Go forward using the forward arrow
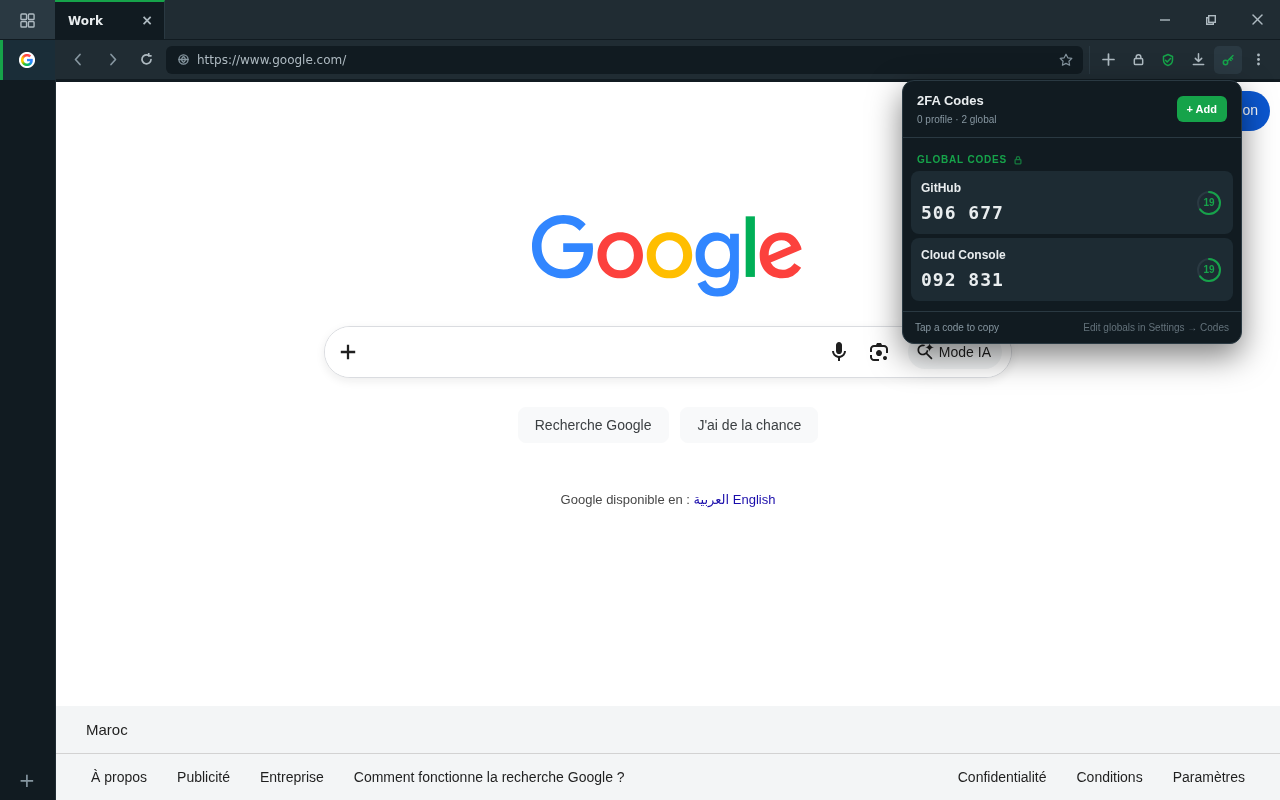This screenshot has height=800, width=1280. (112, 60)
